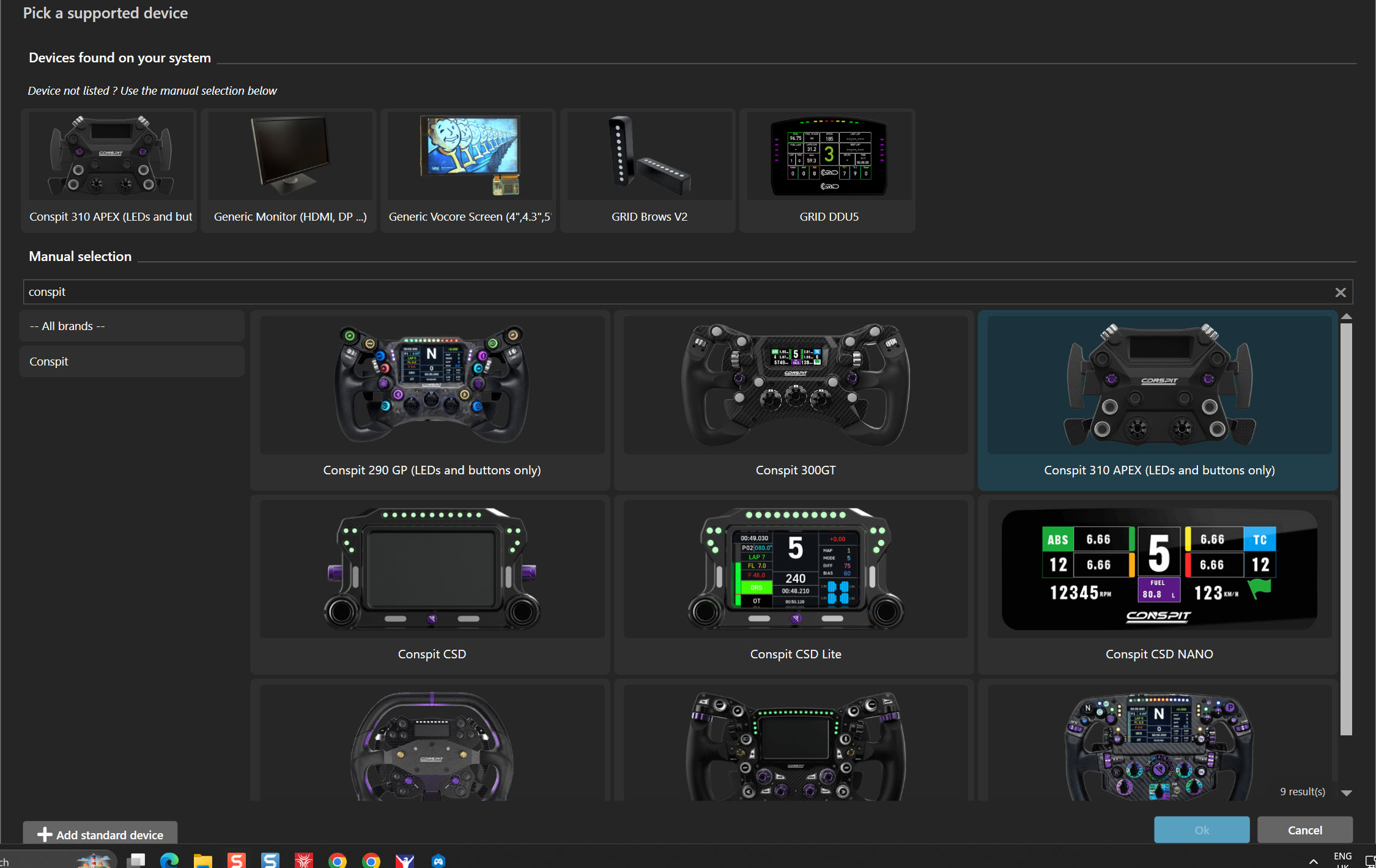Select the bottom-row colorful formula wheel card
Screen dimensions: 1376x868
click(1159, 741)
